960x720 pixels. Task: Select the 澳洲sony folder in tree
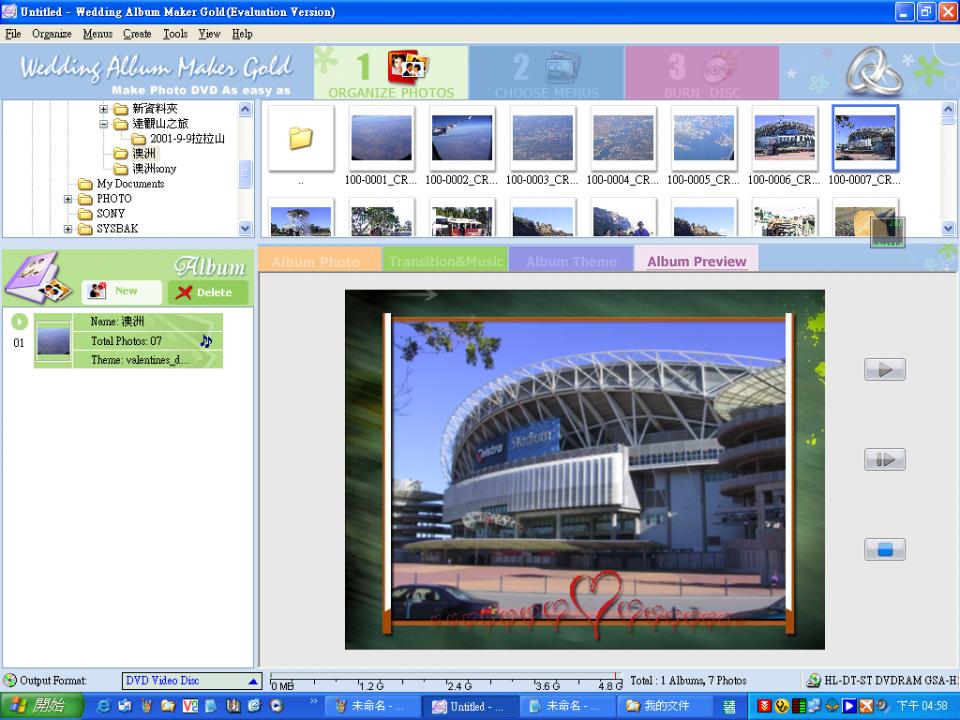pos(154,169)
